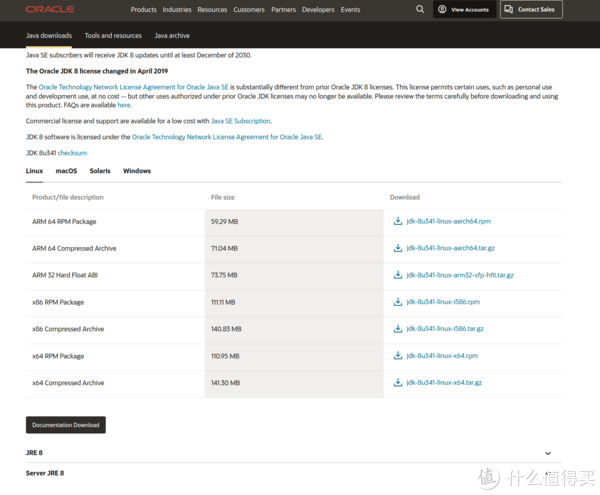This screenshot has height=495, width=600.
Task: Download jdk-8u341-linux-aarch64.rpm link
Action: coord(448,221)
